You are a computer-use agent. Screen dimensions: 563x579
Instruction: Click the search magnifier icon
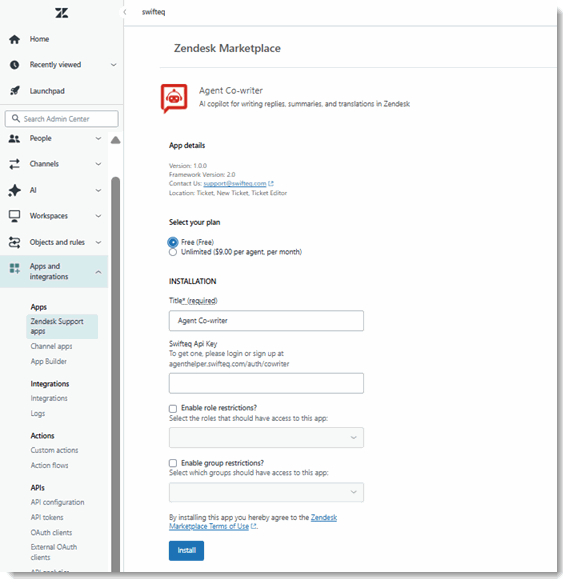tap(16, 119)
